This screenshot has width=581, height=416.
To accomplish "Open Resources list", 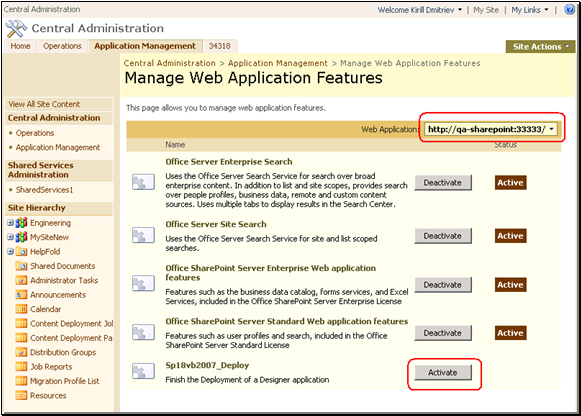I will (48, 396).
